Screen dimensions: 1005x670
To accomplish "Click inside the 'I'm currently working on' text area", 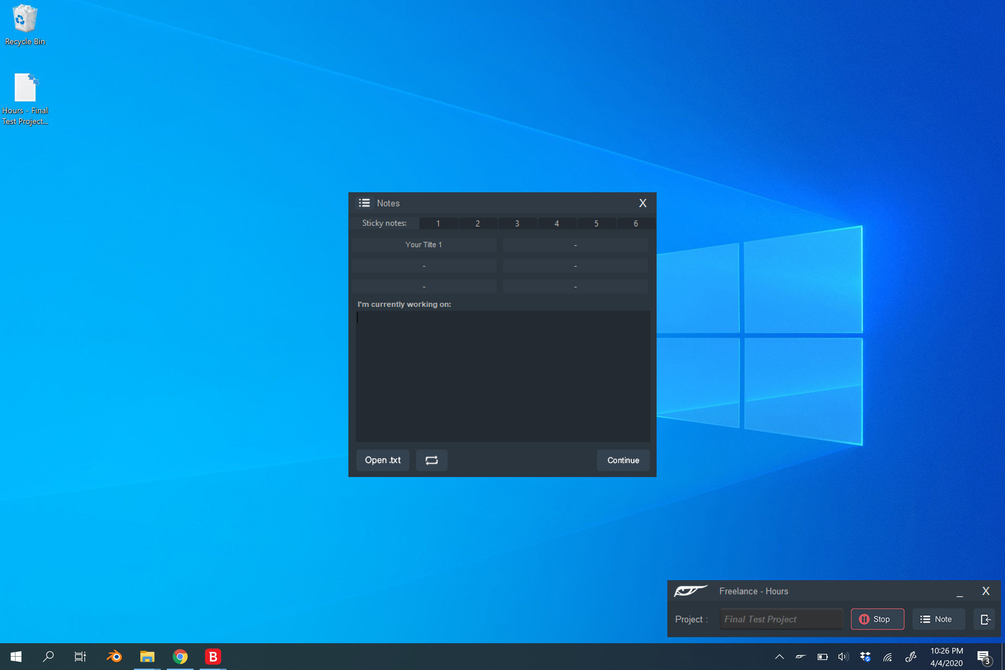I will [502, 376].
